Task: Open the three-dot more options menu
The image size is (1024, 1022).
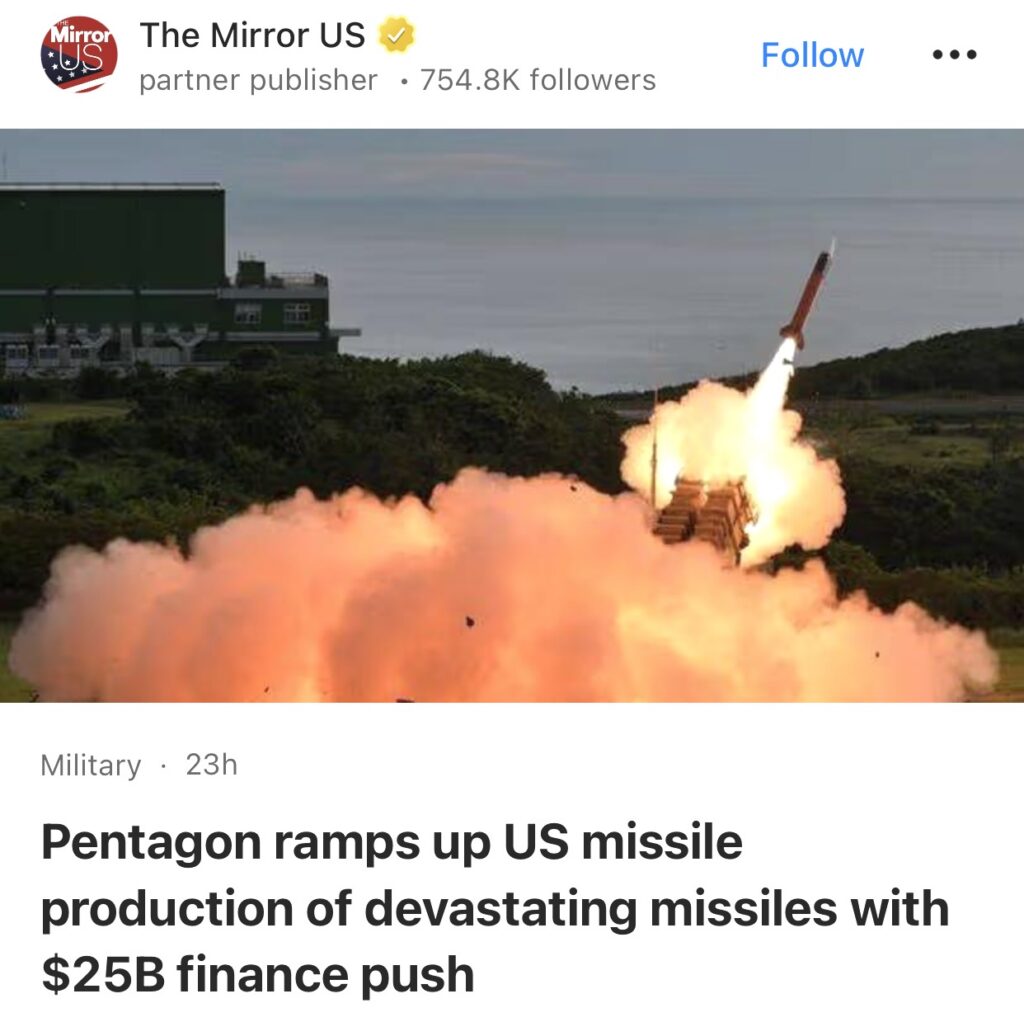Action: [954, 55]
